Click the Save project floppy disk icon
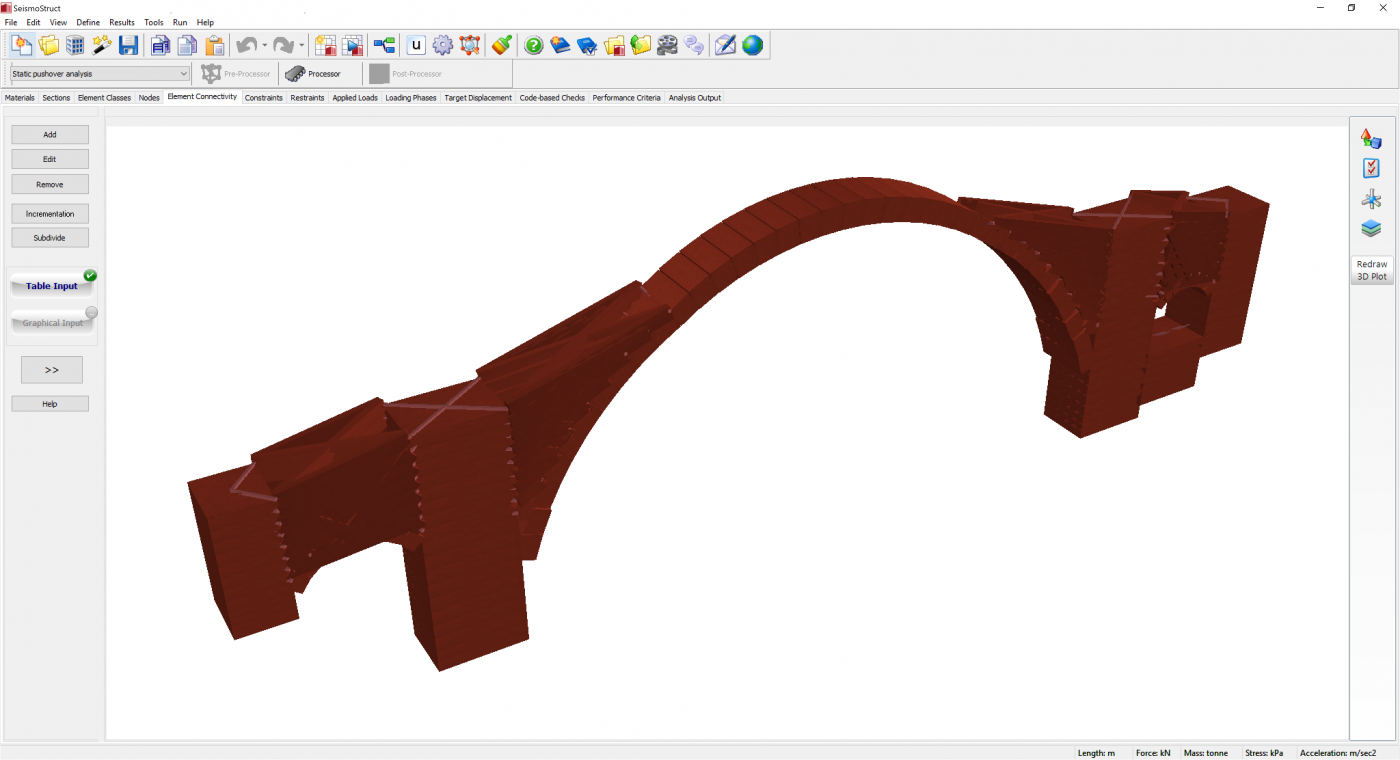 [128, 45]
